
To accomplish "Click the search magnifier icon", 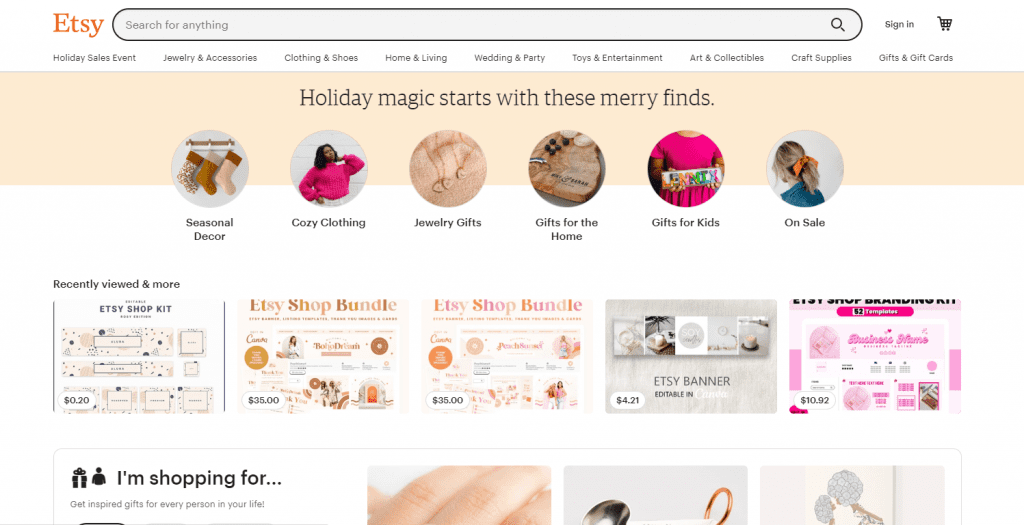I will (x=837, y=25).
